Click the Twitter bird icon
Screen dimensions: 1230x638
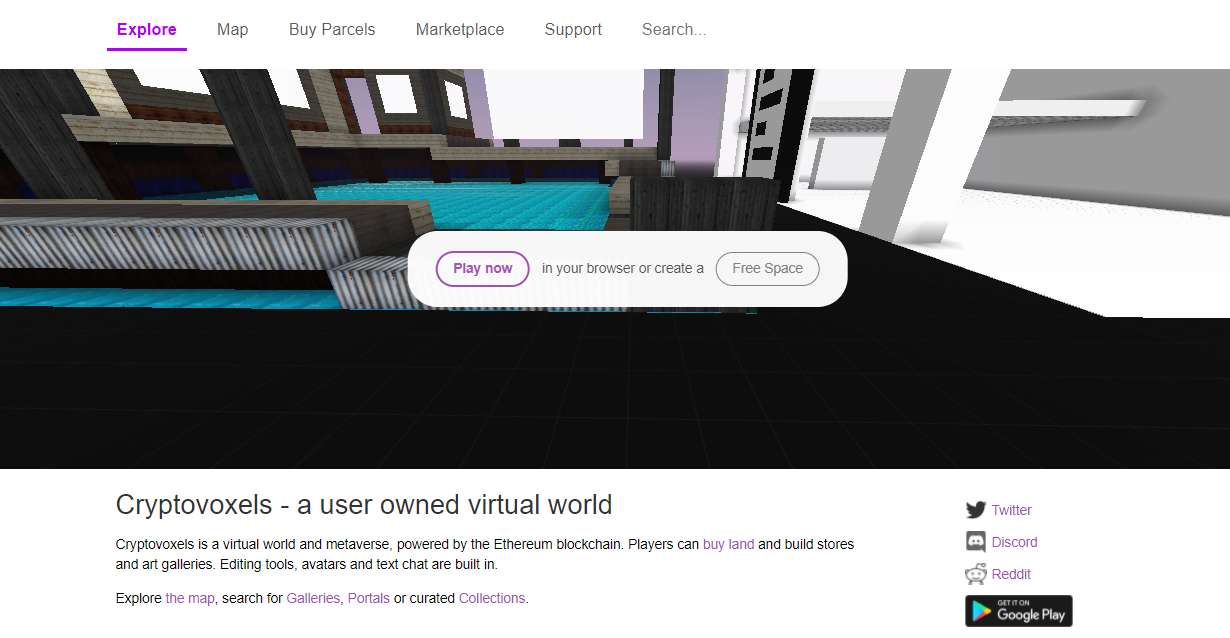(975, 510)
